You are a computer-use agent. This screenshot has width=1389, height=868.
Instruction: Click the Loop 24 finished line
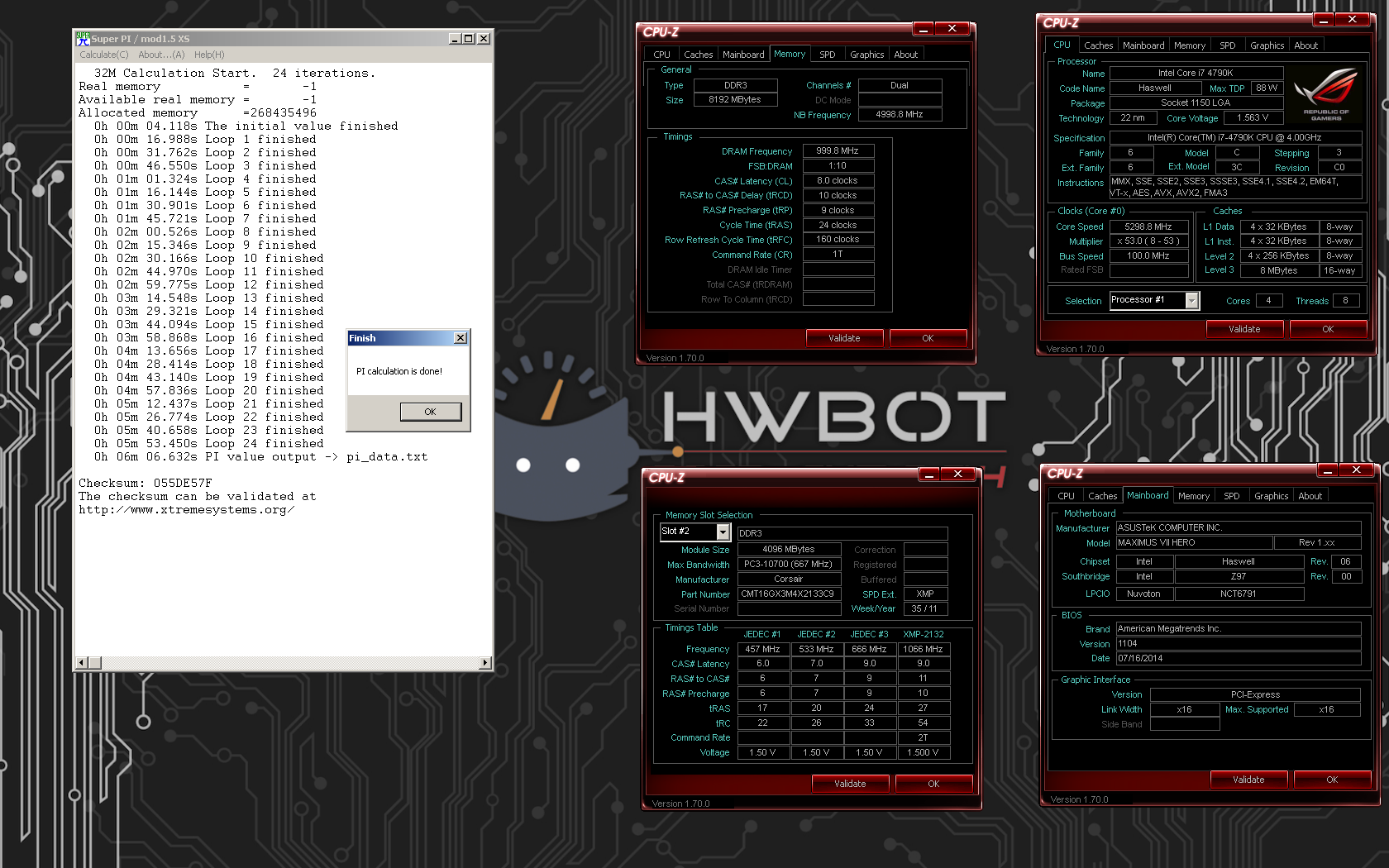(x=209, y=444)
